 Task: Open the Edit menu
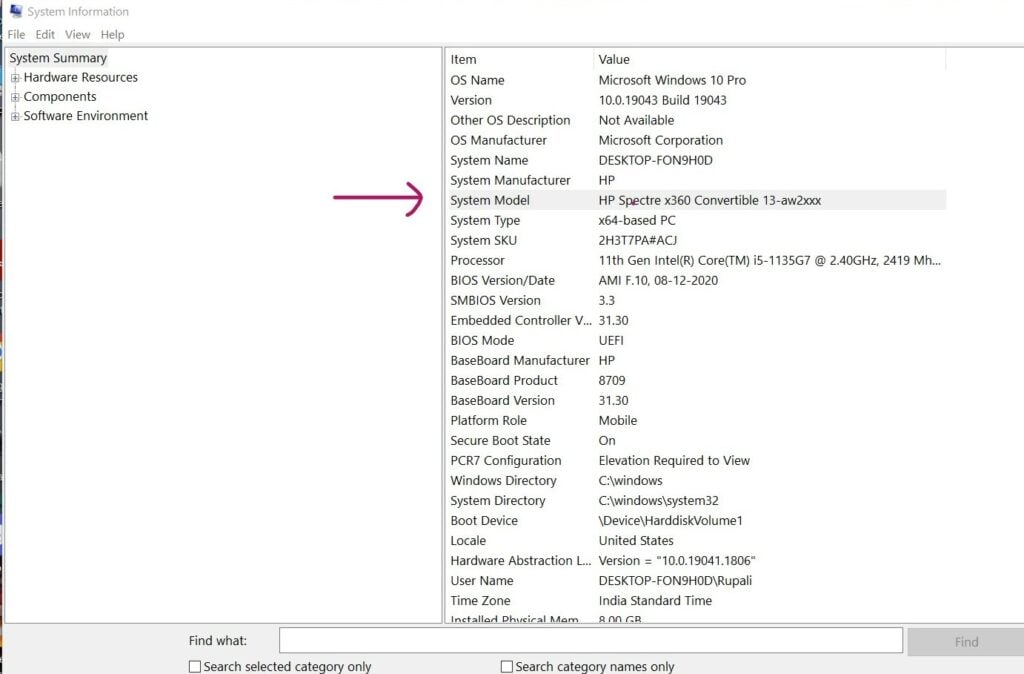coord(45,34)
